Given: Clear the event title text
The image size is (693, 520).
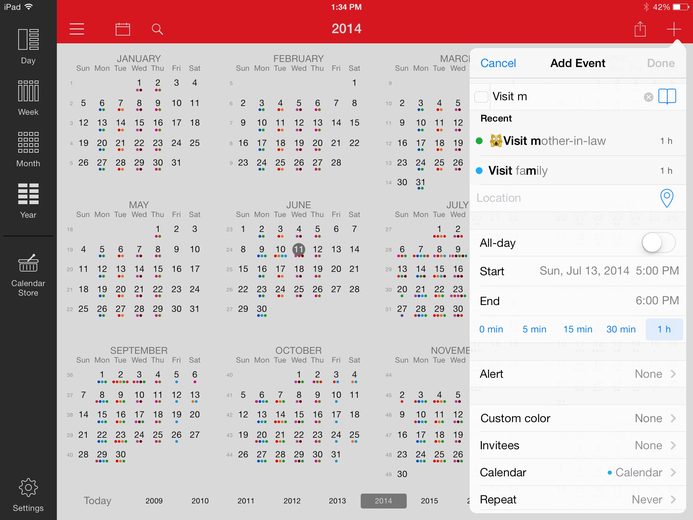Looking at the screenshot, I should point(648,97).
